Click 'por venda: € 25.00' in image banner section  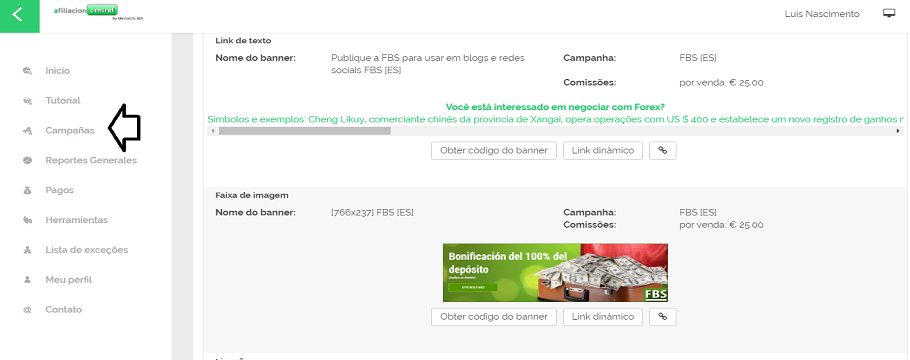tap(721, 225)
